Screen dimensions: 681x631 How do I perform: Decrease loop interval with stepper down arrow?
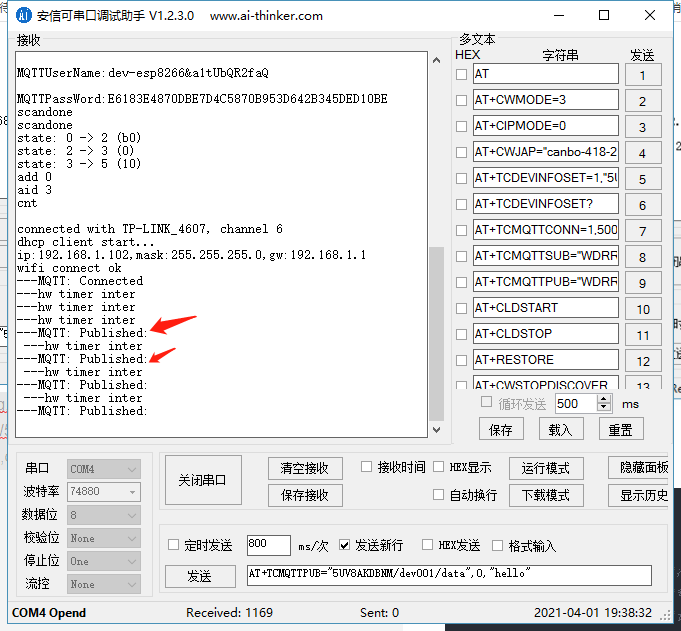point(604,407)
